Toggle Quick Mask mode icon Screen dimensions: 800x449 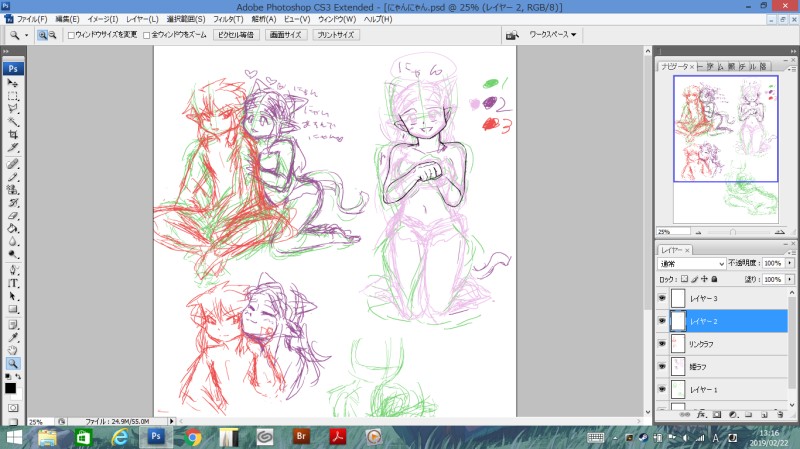pyautogui.click(x=13, y=408)
